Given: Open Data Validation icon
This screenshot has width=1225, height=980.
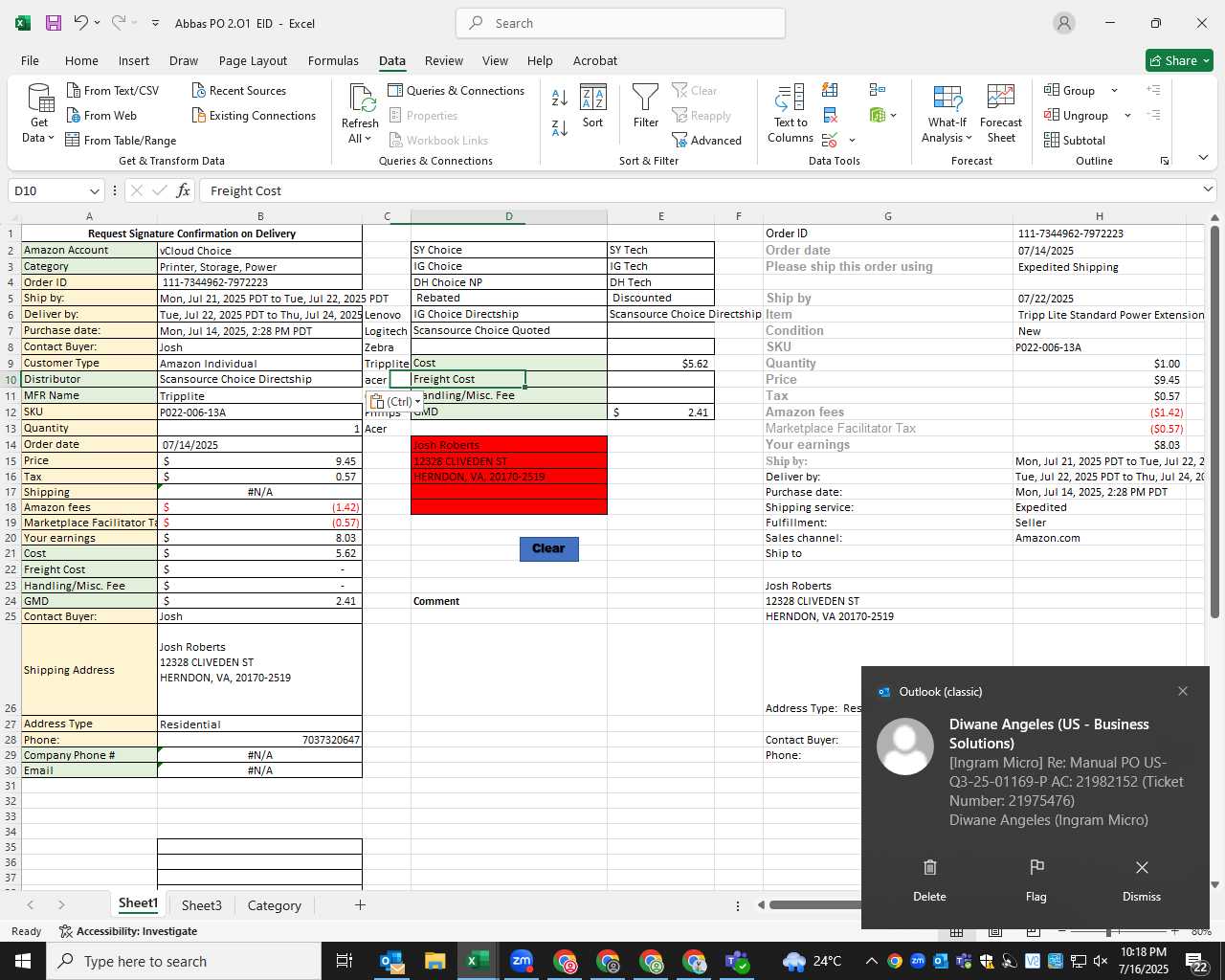Looking at the screenshot, I should pos(829,140).
